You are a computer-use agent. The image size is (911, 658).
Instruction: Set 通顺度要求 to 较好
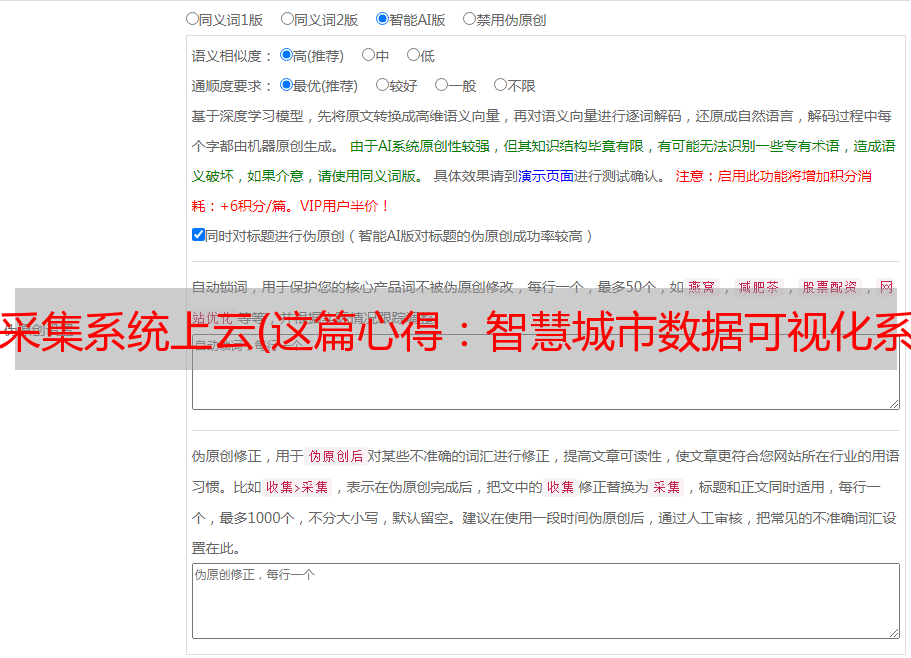point(382,85)
